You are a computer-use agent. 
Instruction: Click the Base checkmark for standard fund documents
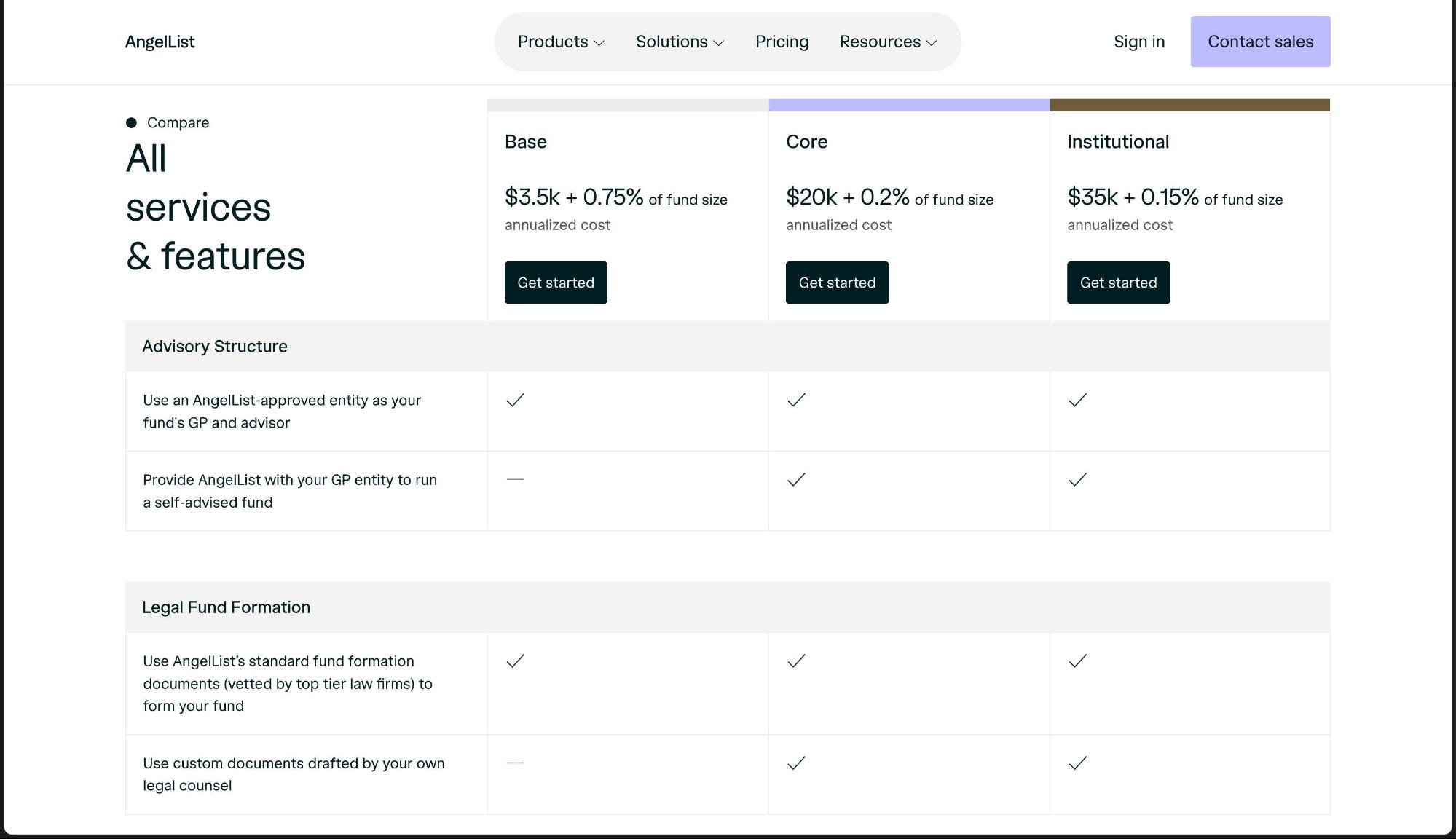coord(516,661)
